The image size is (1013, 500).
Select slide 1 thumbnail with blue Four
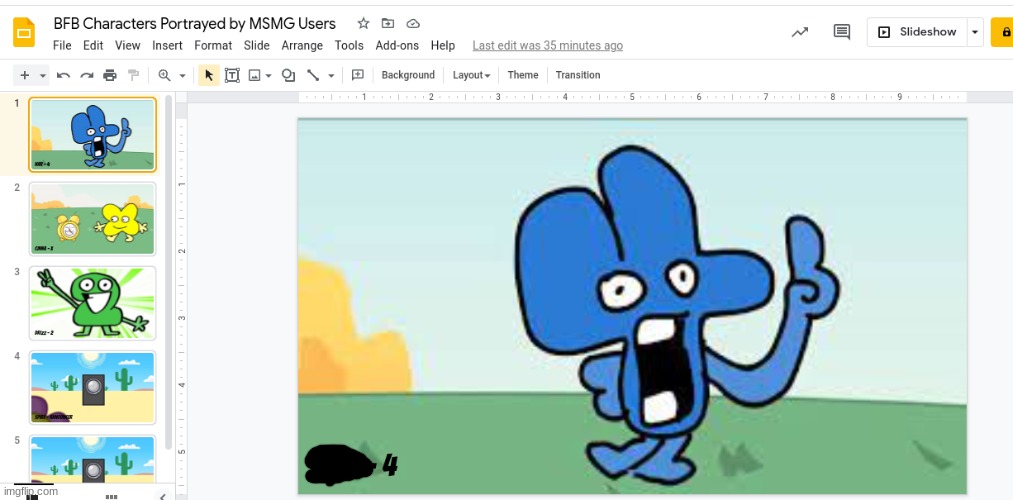click(92, 134)
